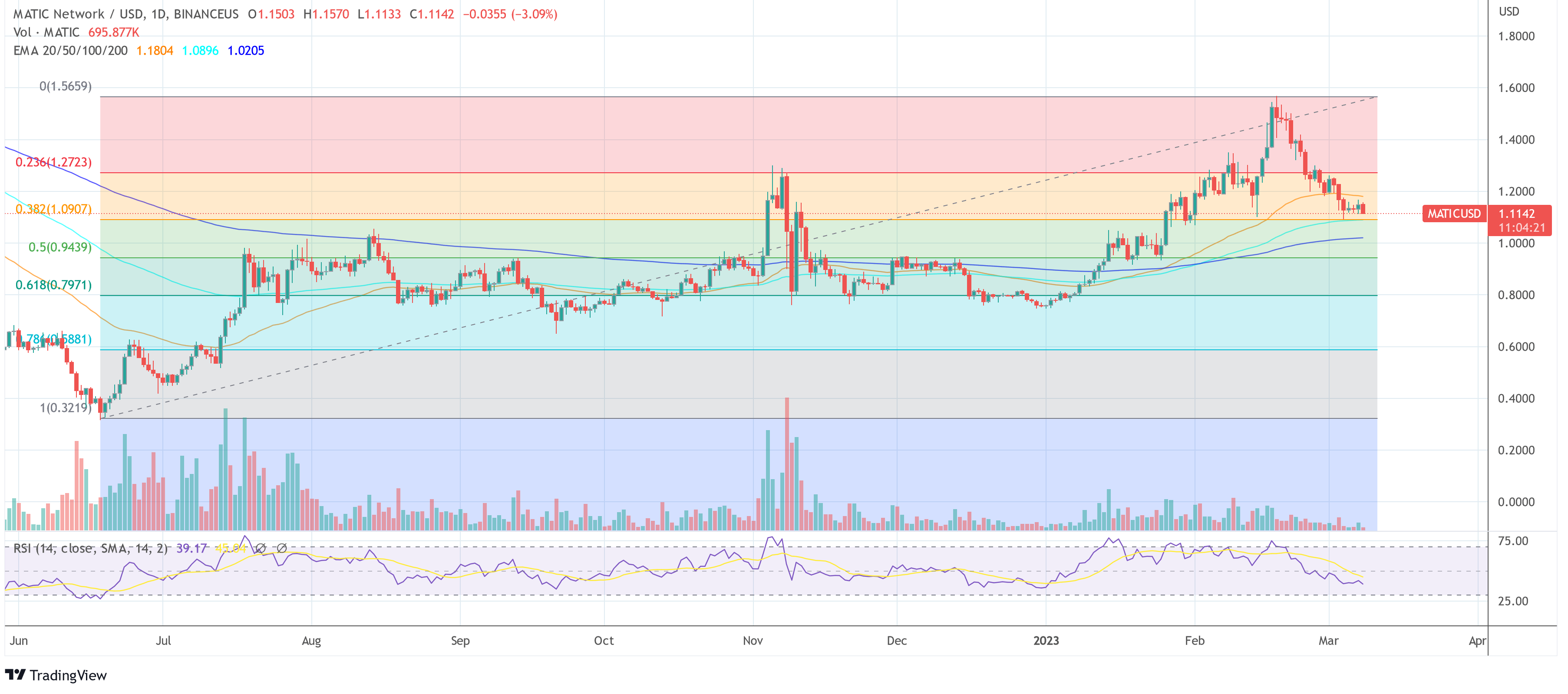Click the orange EMA value 1.1804
Screen dimensions: 1568x694
(155, 50)
